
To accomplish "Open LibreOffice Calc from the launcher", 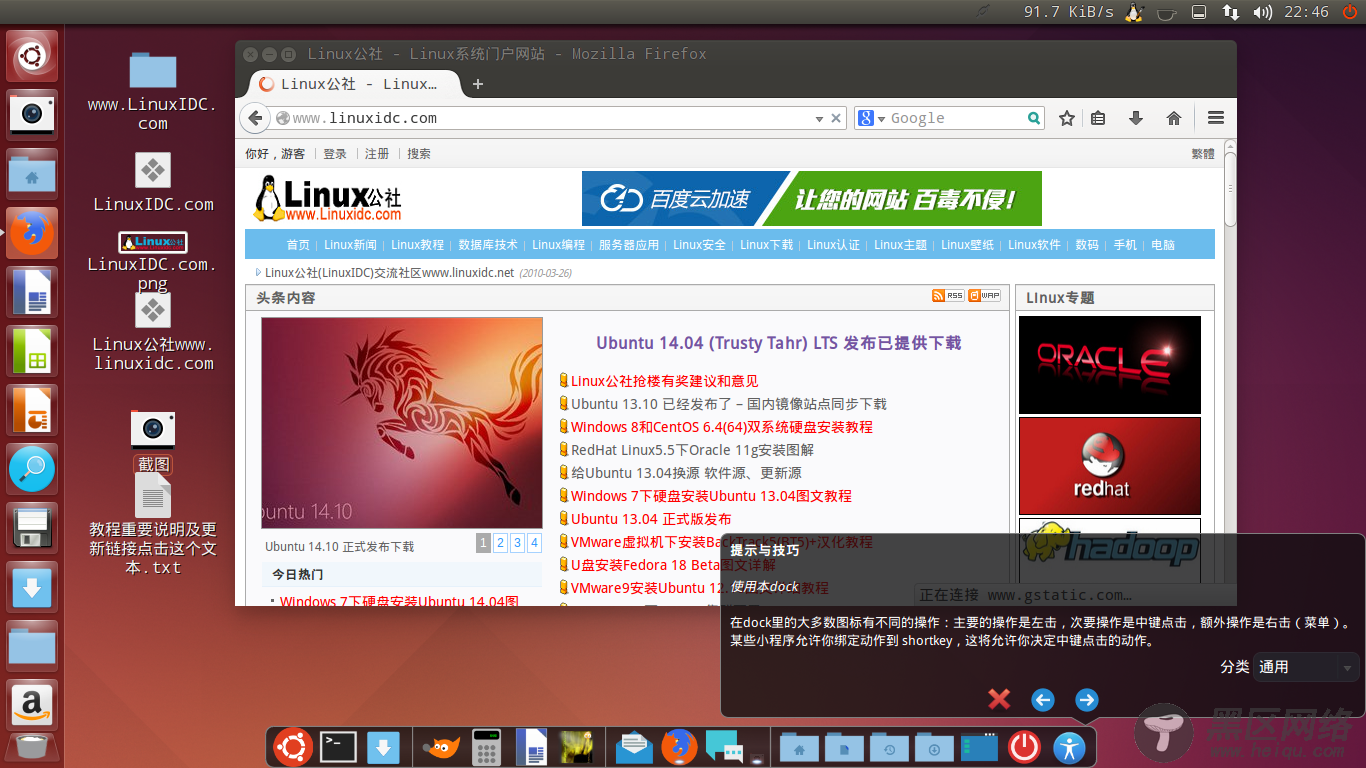I will pyautogui.click(x=33, y=351).
